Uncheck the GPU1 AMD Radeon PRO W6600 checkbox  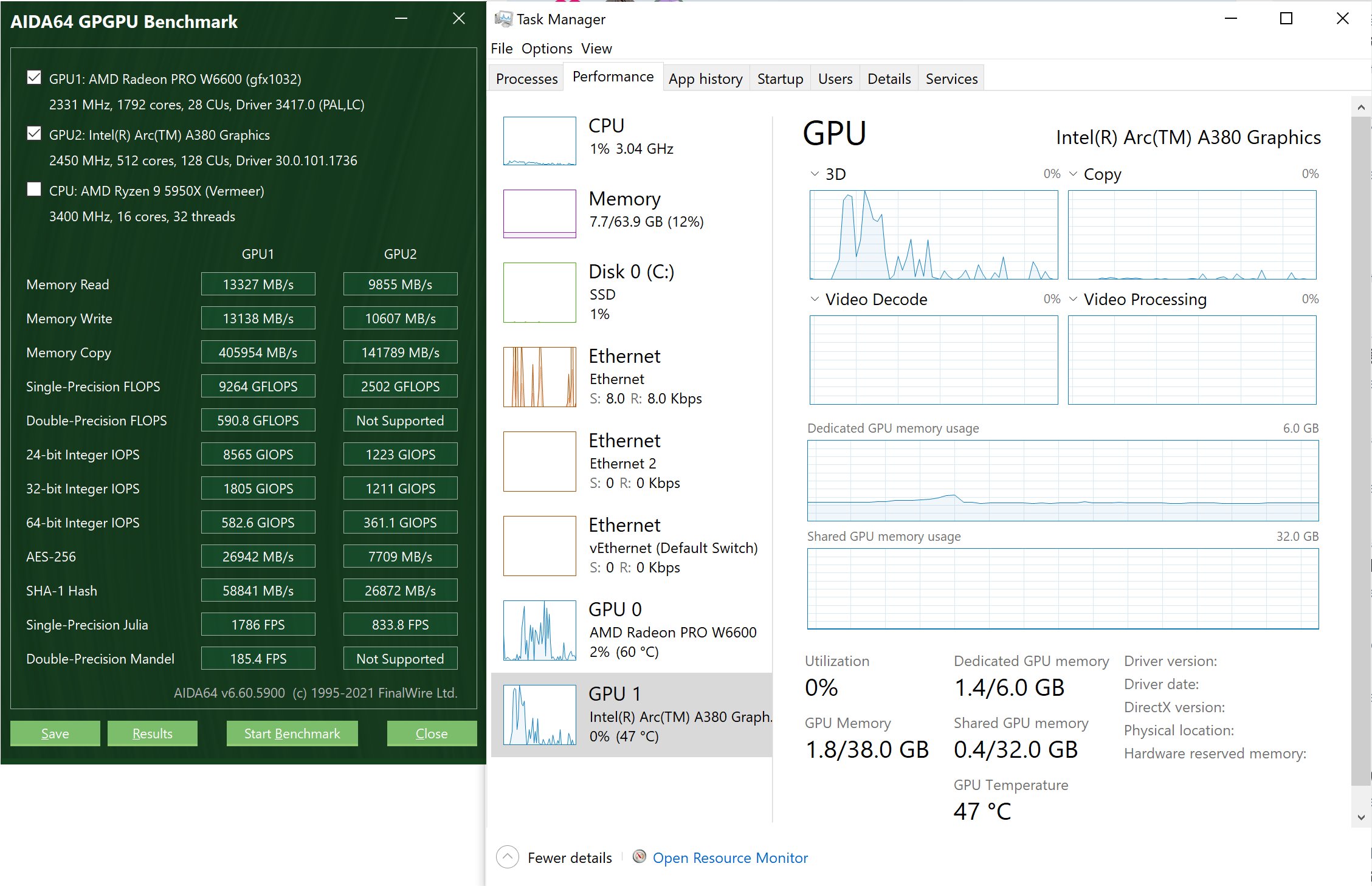(x=34, y=78)
